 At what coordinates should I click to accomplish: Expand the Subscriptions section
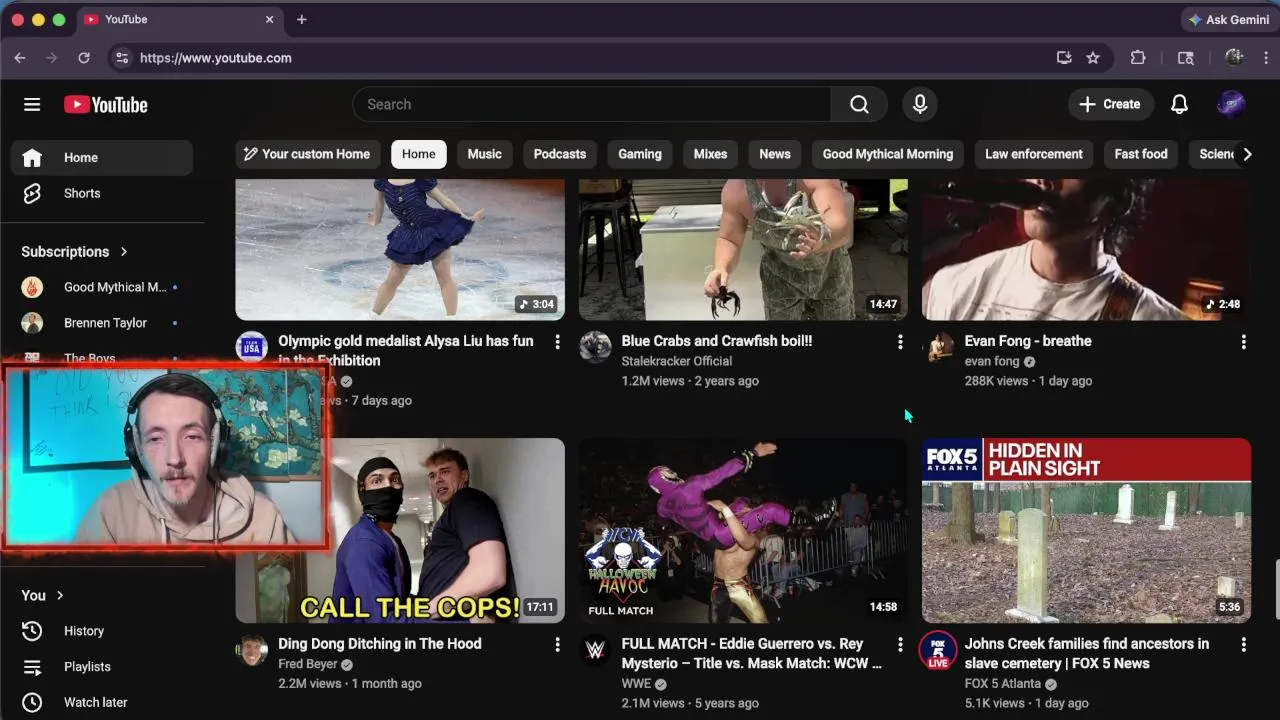click(x=75, y=252)
